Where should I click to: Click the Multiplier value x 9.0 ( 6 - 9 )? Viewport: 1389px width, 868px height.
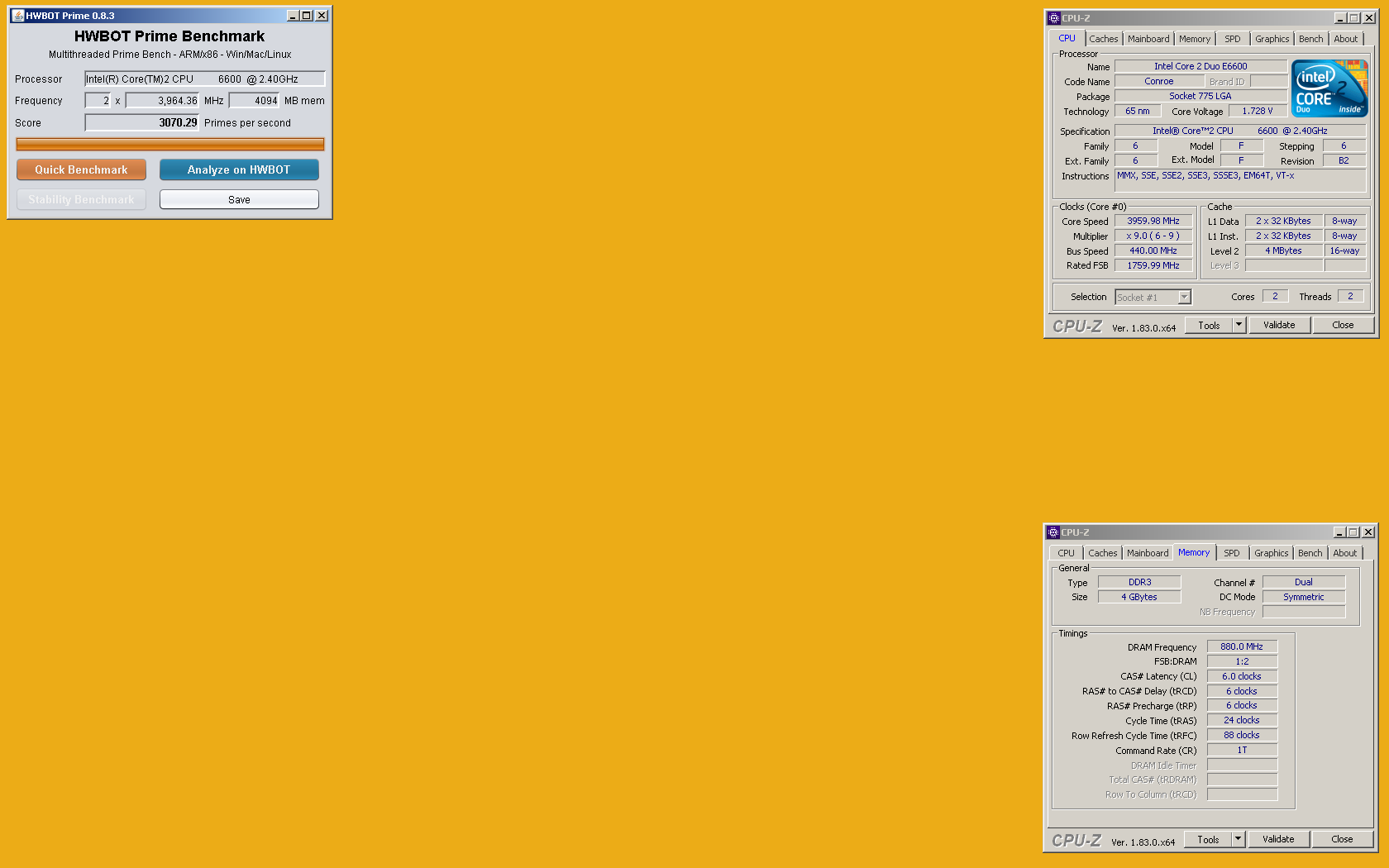point(1153,236)
